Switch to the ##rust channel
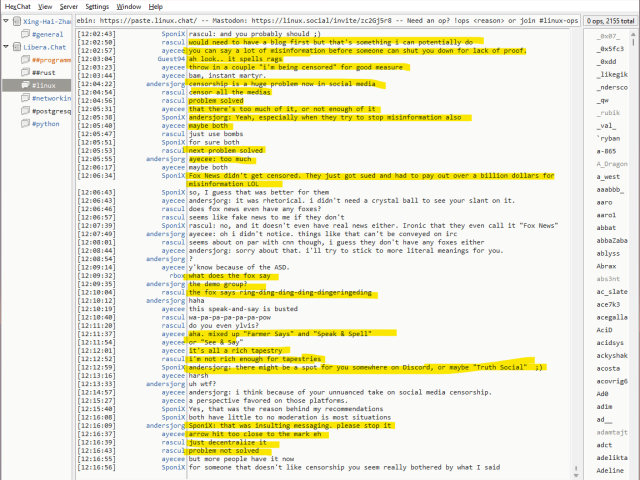Image resolution: width=640 pixels, height=480 pixels. pyautogui.click(x=44, y=73)
